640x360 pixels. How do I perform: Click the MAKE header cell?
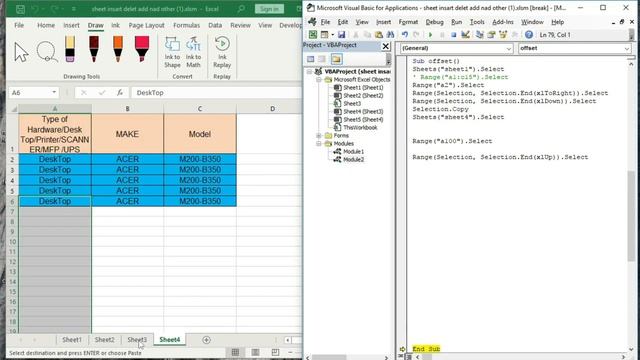point(127,134)
